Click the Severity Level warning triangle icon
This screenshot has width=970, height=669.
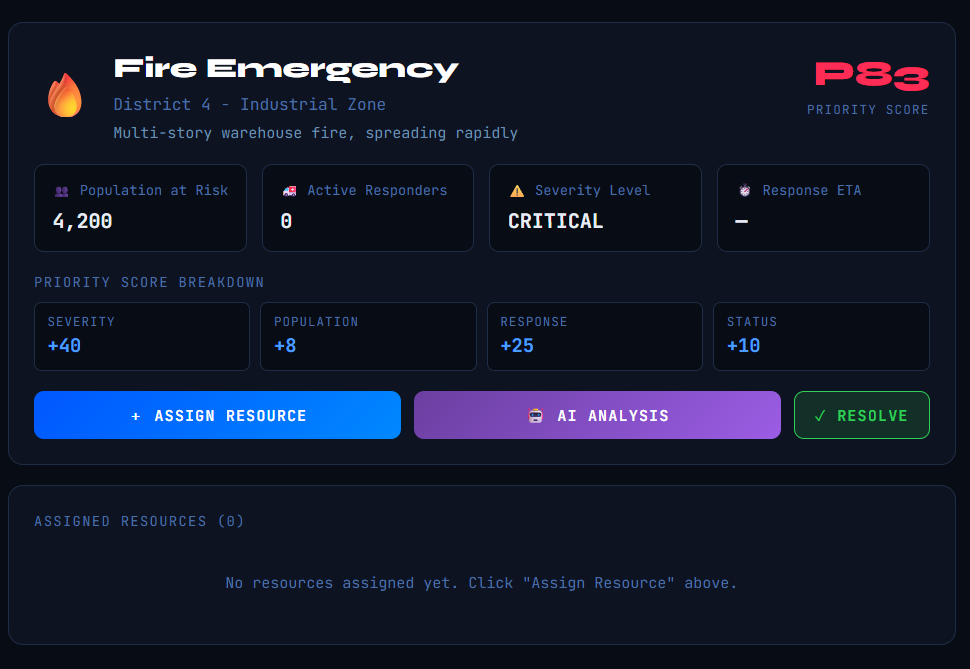(517, 191)
